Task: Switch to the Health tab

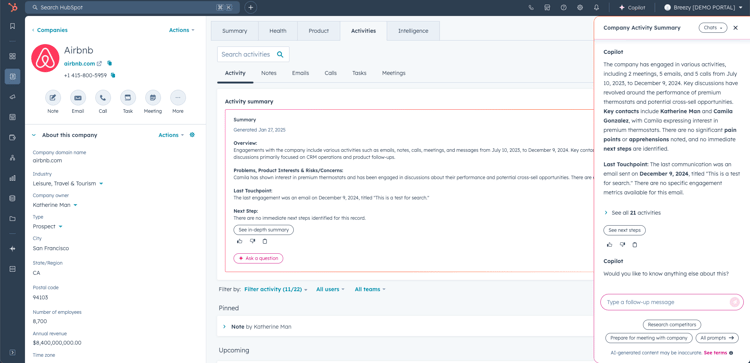Action: point(278,31)
